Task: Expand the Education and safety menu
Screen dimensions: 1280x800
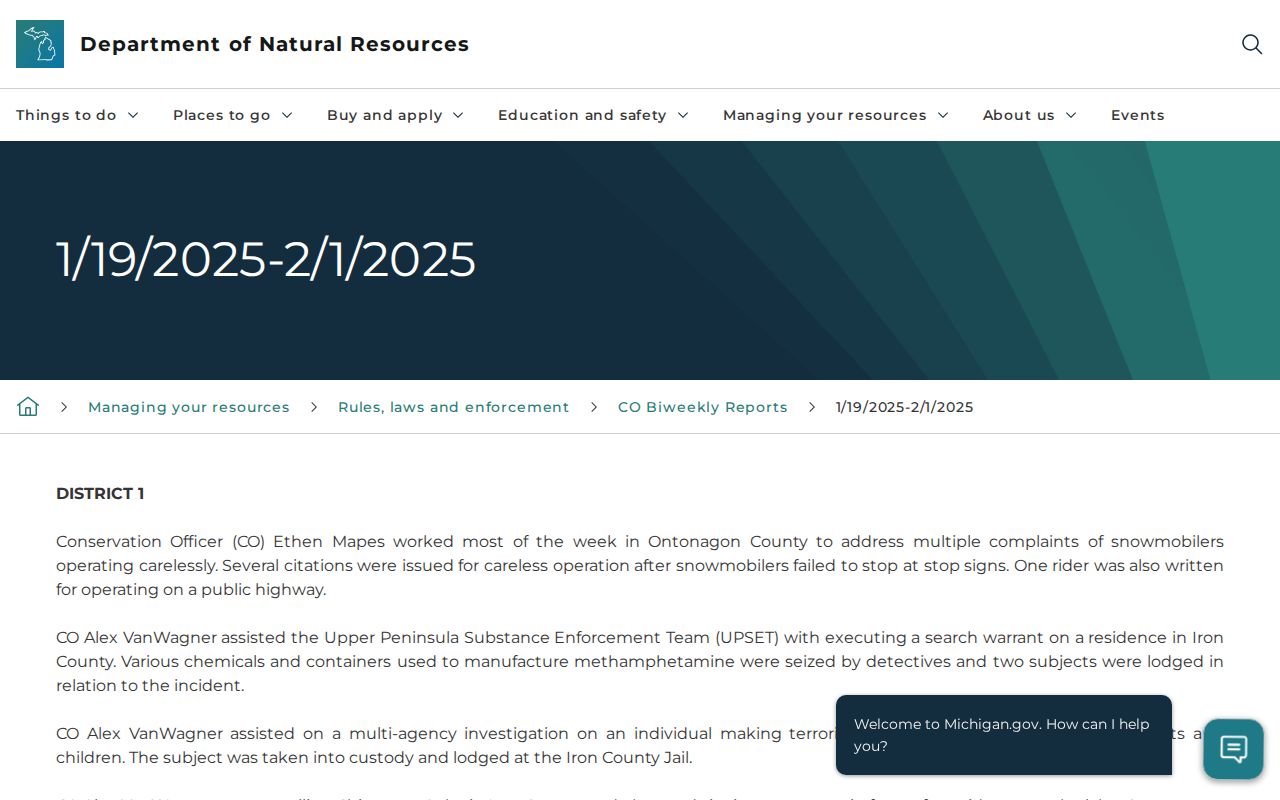Action: (x=593, y=115)
